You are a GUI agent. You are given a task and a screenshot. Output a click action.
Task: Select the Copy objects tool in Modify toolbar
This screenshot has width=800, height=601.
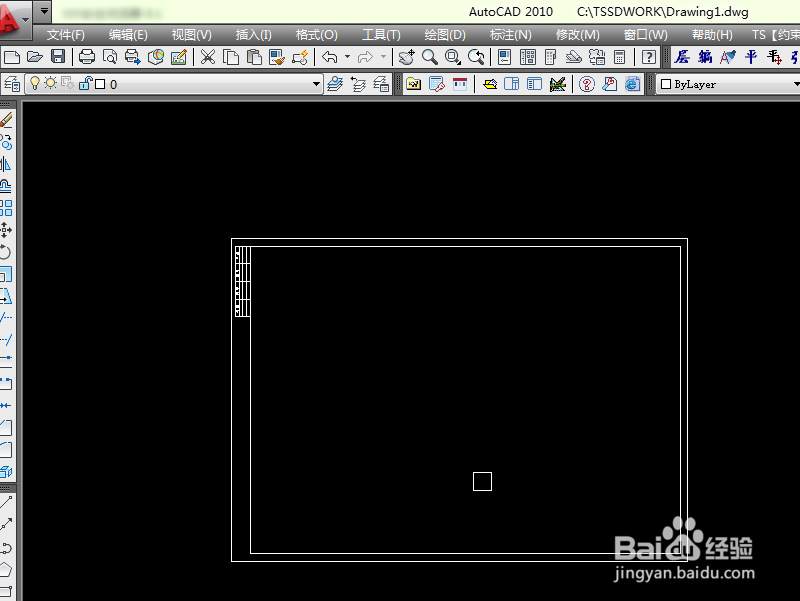coord(6,142)
